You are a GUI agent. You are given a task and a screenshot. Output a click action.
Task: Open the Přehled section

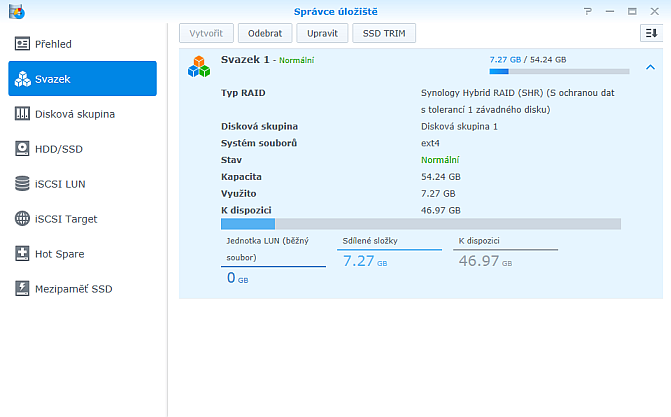click(82, 44)
